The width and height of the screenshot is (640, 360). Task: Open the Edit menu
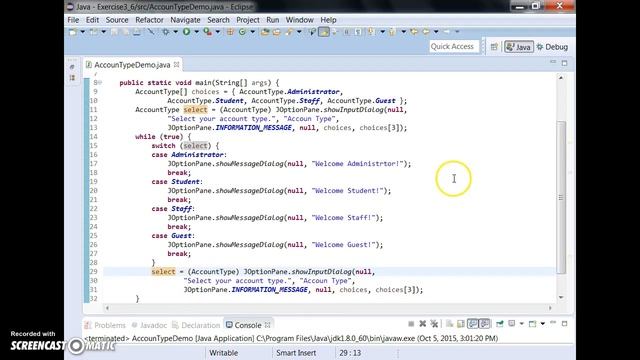coord(92,20)
